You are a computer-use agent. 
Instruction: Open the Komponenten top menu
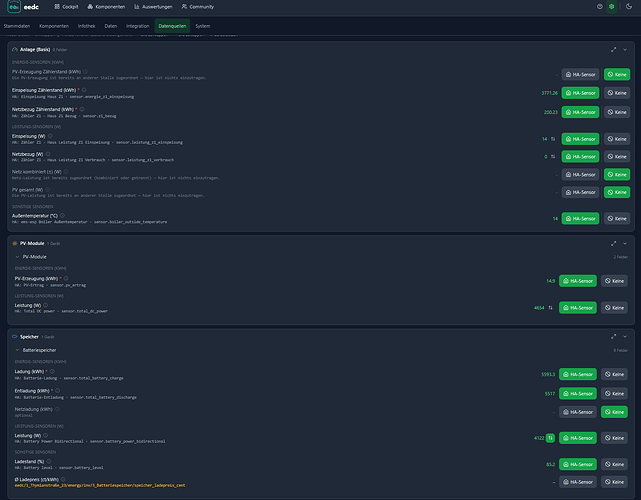click(x=106, y=7)
